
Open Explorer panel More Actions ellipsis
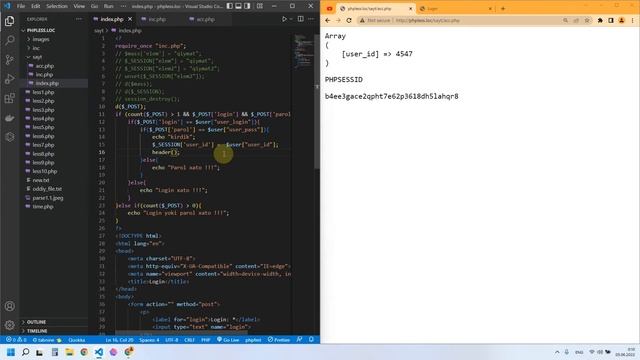click(79, 19)
